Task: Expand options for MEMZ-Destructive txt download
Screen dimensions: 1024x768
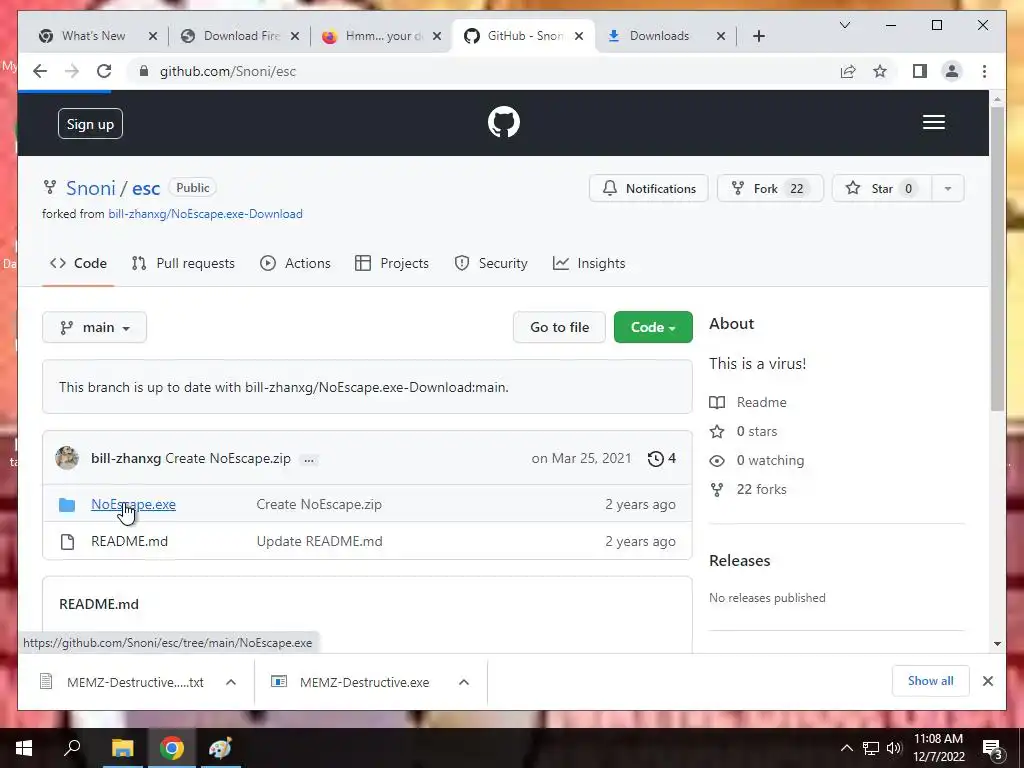Action: (x=231, y=682)
